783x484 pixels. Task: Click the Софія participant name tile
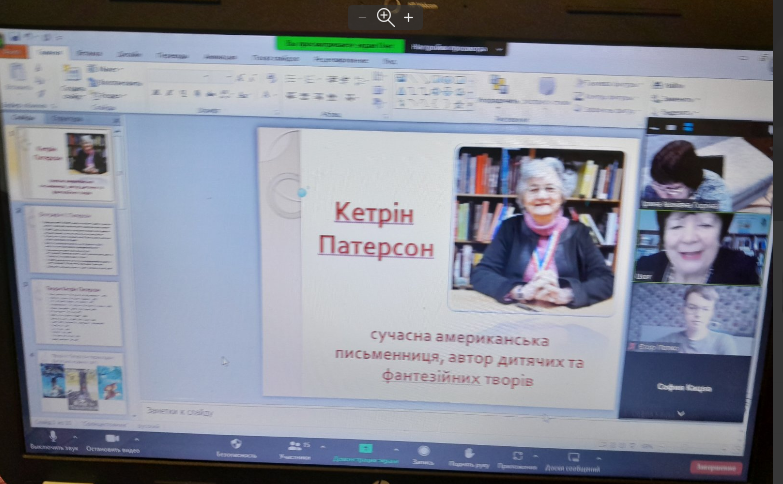684,387
